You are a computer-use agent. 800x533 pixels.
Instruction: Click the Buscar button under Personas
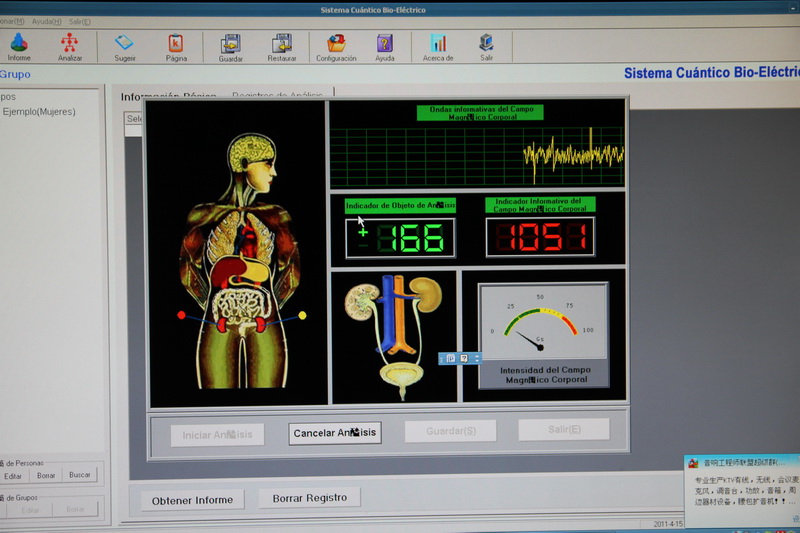click(x=79, y=476)
